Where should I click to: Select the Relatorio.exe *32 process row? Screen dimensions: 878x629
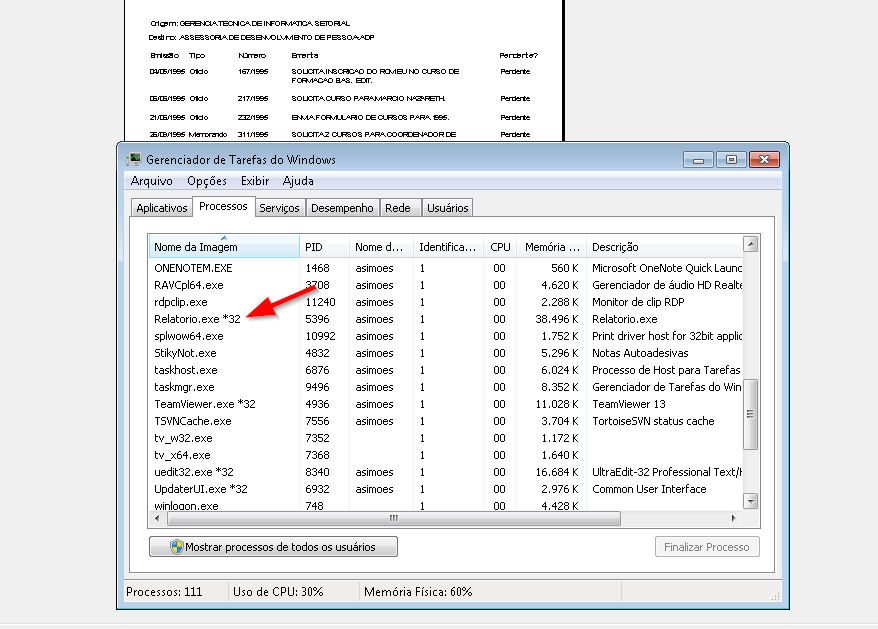click(197, 319)
